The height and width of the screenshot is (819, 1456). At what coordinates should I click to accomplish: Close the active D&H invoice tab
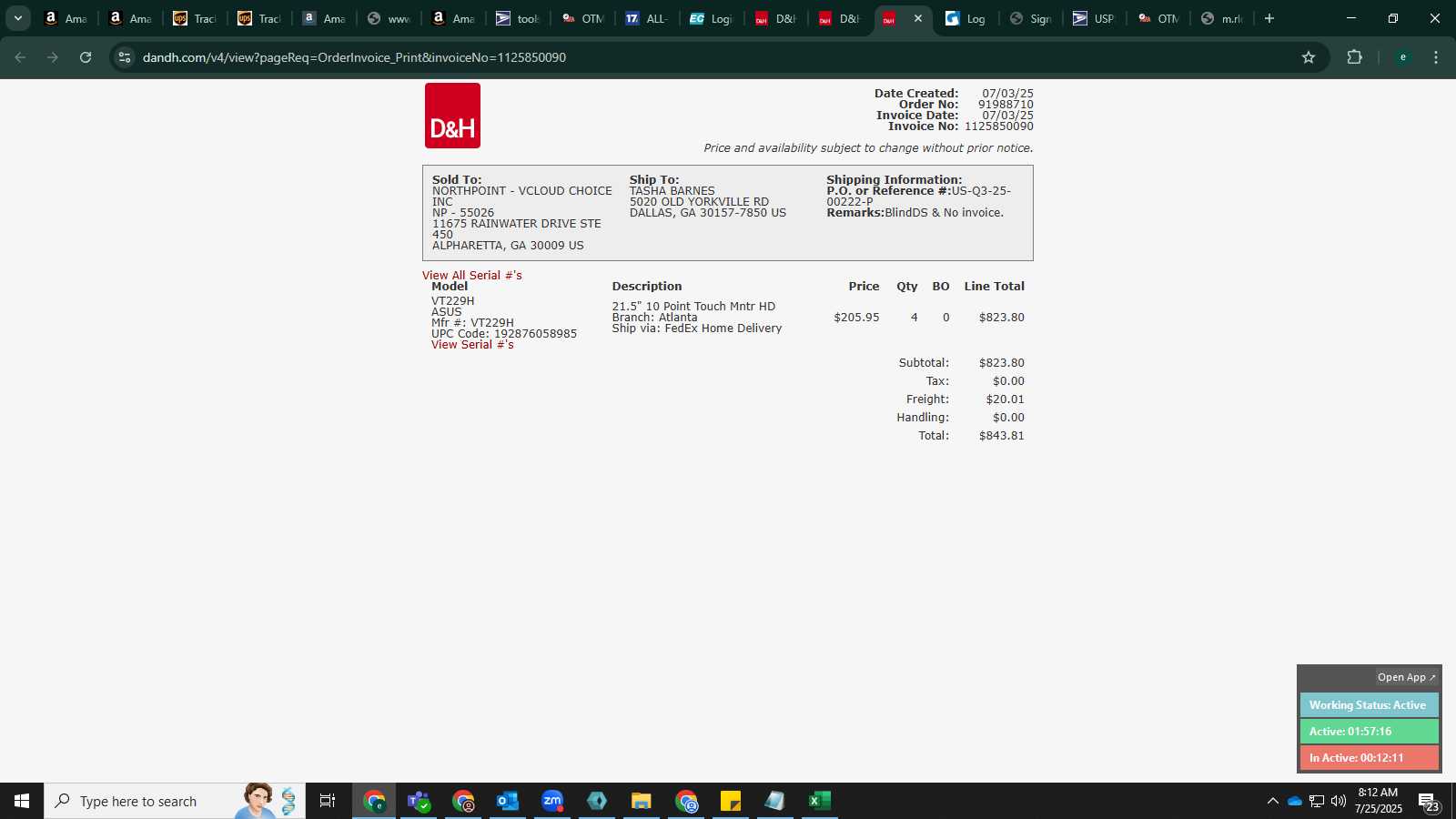point(918,18)
